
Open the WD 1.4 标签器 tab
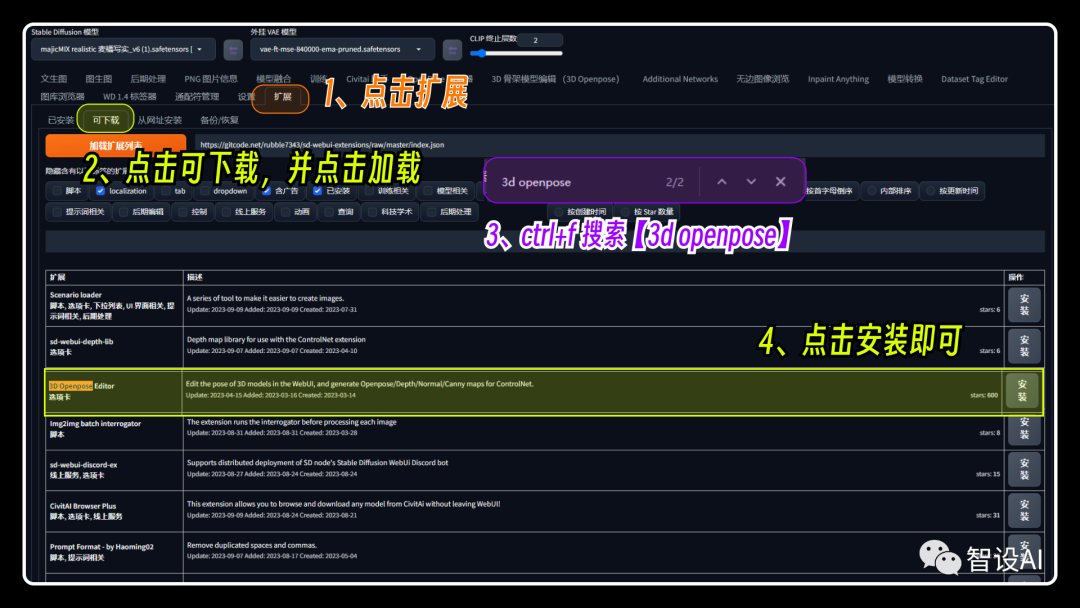coord(129,97)
